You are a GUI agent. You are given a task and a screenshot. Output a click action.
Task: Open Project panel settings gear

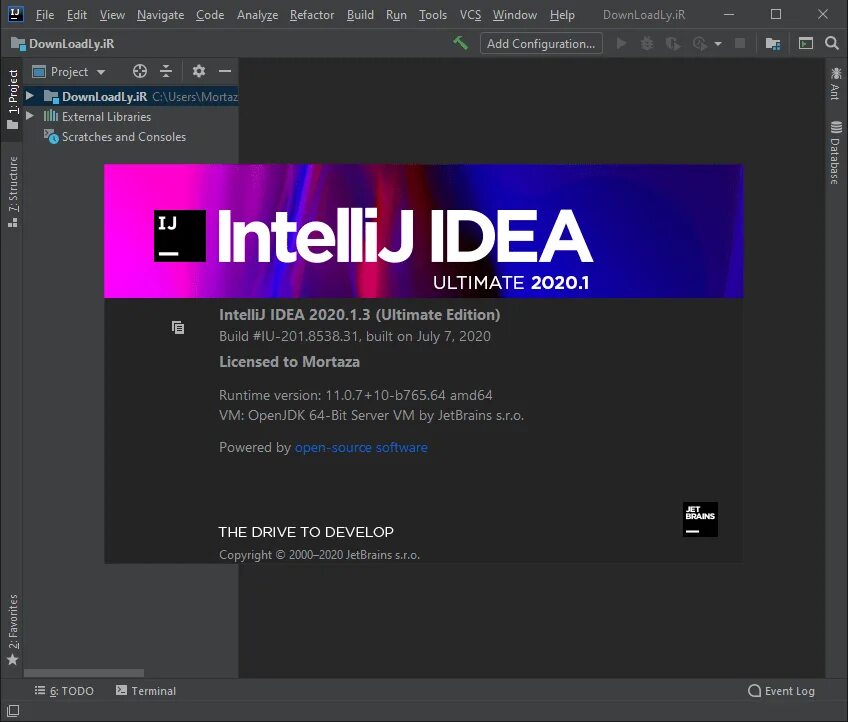pos(199,71)
